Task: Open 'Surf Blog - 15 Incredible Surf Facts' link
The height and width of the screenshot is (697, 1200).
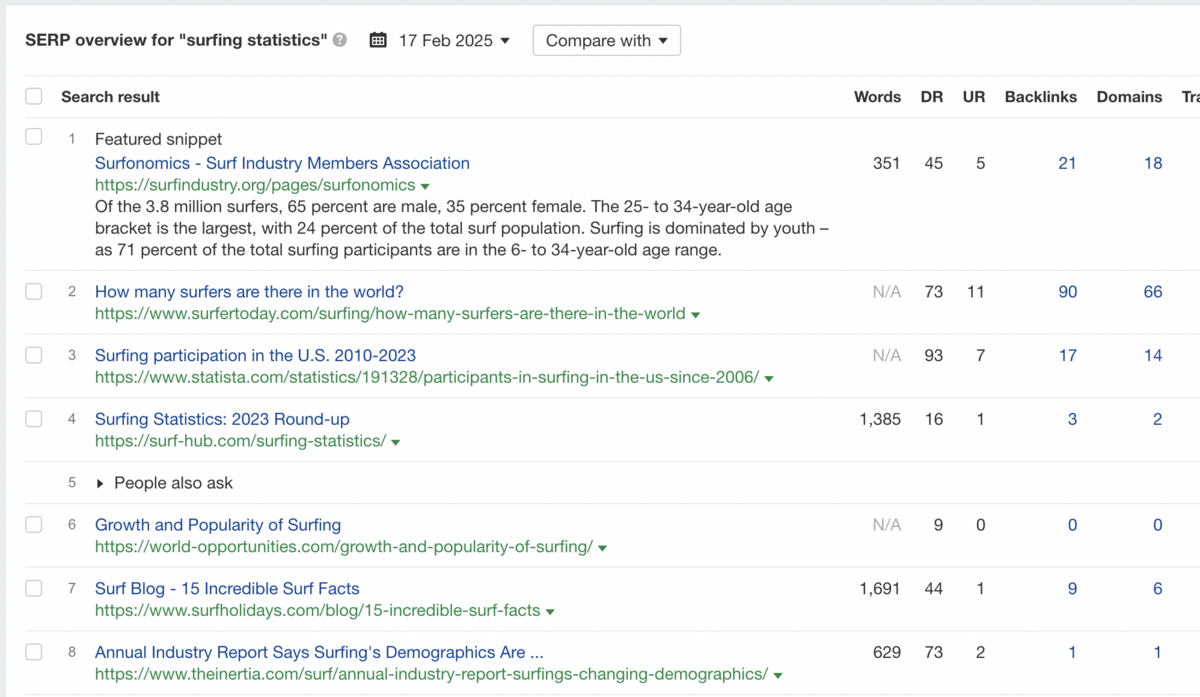Action: (x=227, y=589)
